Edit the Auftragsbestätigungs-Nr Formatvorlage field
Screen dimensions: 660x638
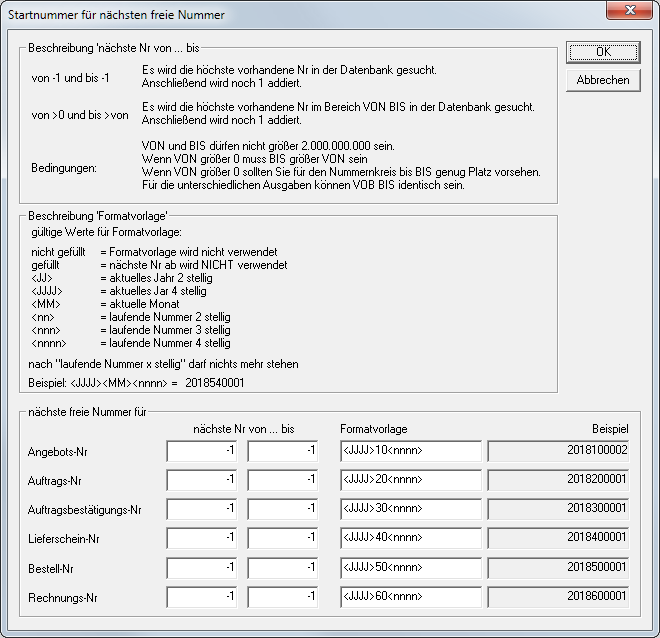click(410, 509)
